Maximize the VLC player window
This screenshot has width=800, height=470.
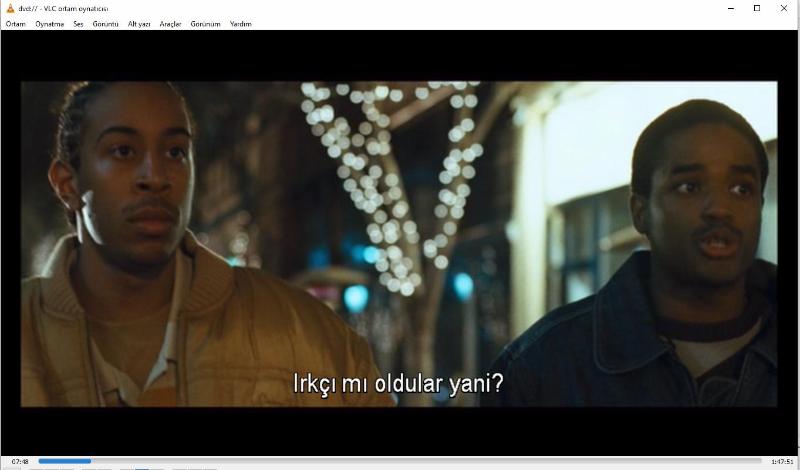point(757,8)
